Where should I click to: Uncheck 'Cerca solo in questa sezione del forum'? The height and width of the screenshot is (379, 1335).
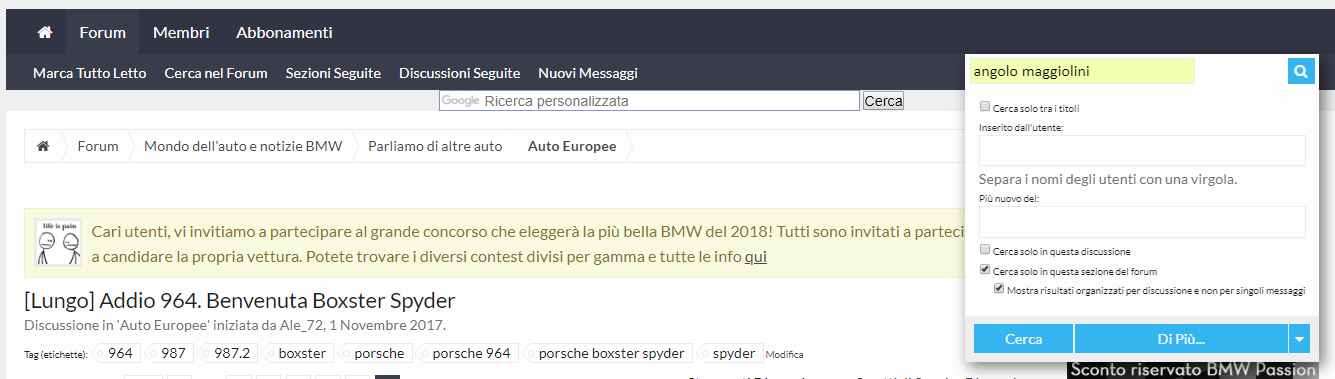[x=985, y=271]
